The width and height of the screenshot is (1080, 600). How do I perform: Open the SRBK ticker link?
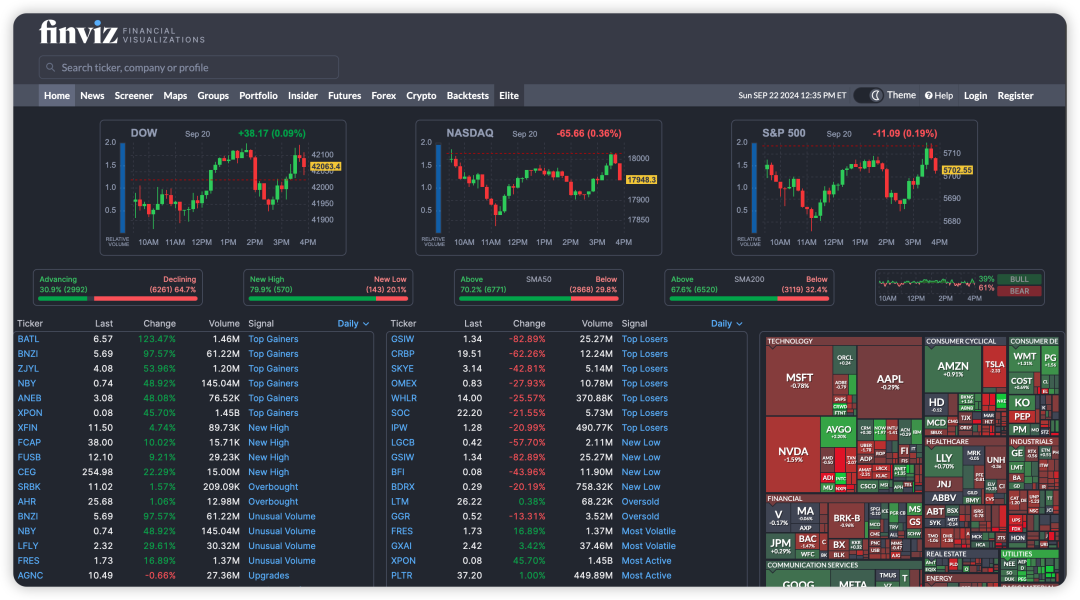pyautogui.click(x=29, y=486)
